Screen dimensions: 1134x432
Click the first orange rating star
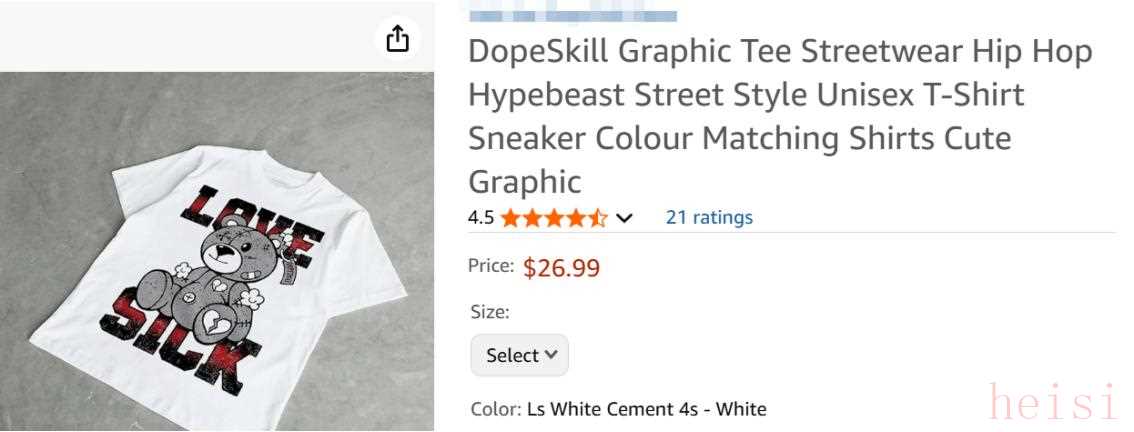click(x=509, y=218)
